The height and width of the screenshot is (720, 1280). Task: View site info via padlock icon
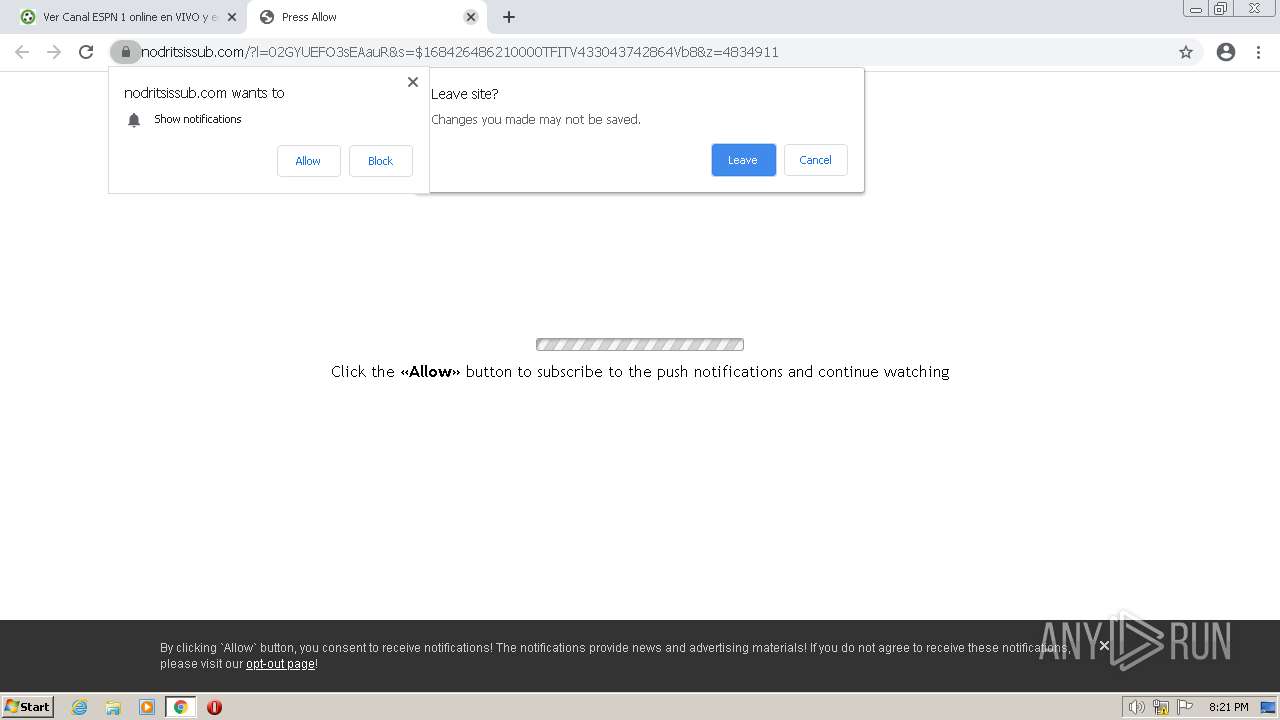coord(126,52)
